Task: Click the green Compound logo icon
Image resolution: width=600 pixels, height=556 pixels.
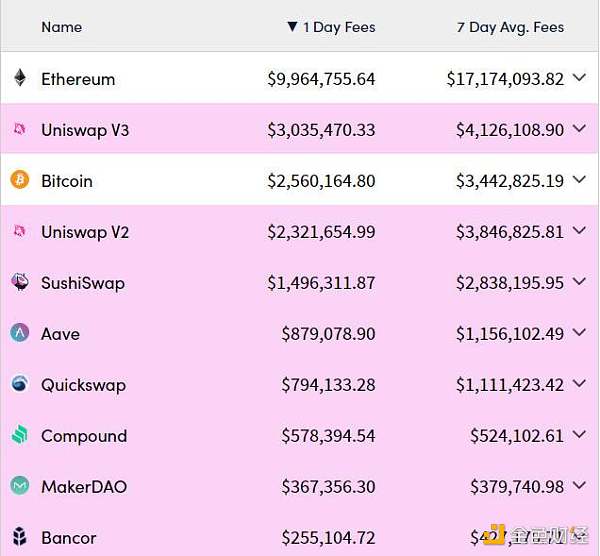Action: coord(20,435)
